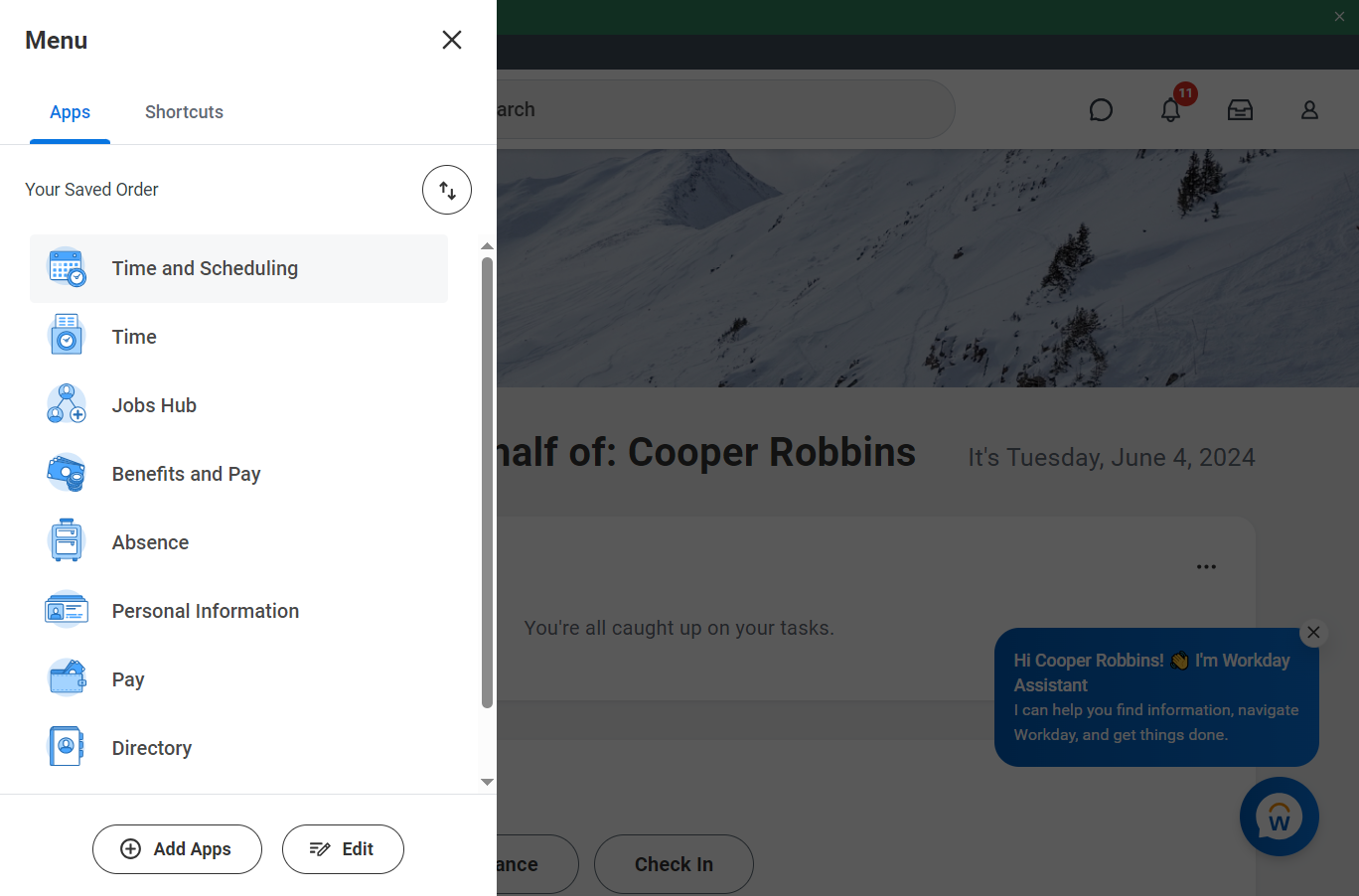Open the inbox tray icon
Viewport: 1359px width, 896px height.
[x=1240, y=109]
